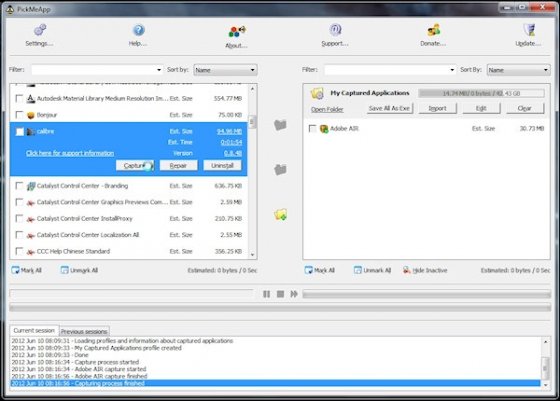
Task: Click the Import button
Action: coord(438,108)
